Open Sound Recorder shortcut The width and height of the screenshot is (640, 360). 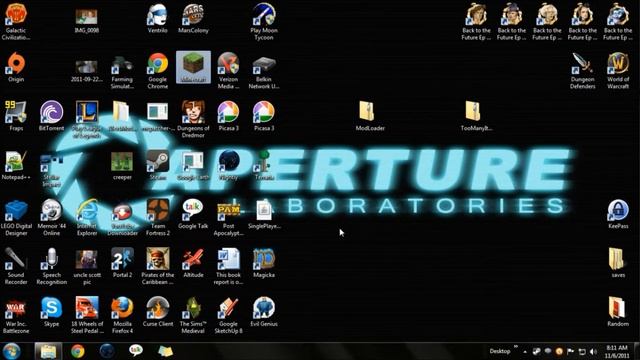click(16, 267)
